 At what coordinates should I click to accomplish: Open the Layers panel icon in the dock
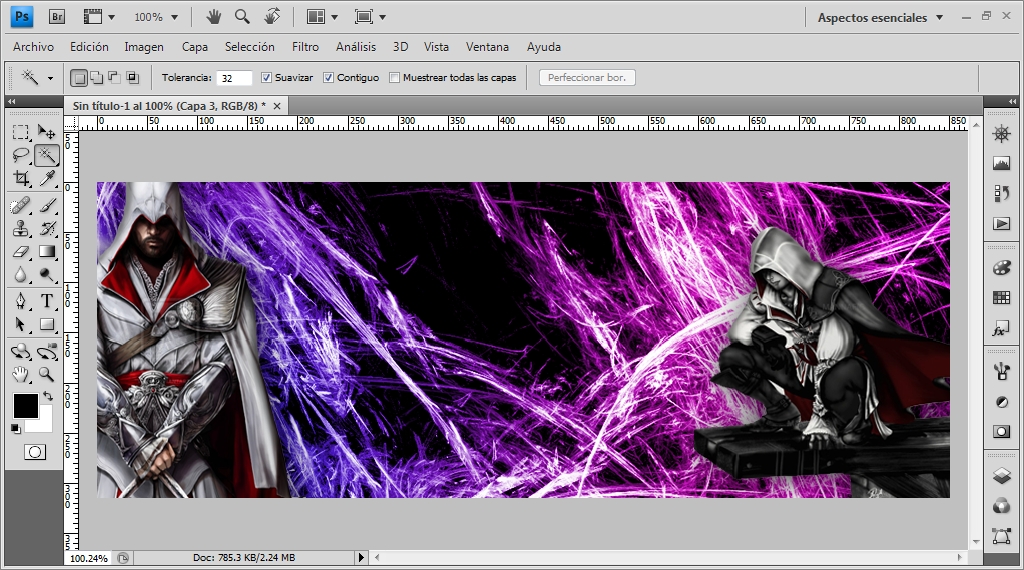(x=1001, y=476)
